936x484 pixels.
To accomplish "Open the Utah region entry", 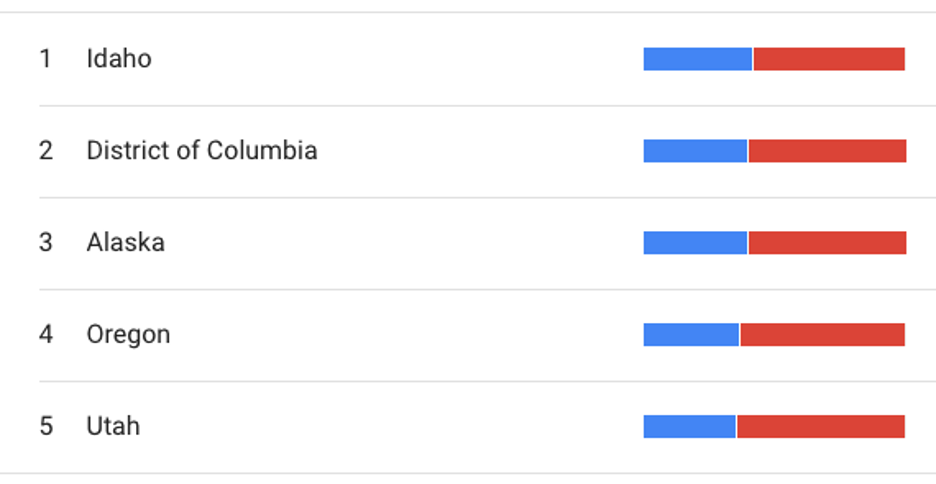I will [113, 427].
